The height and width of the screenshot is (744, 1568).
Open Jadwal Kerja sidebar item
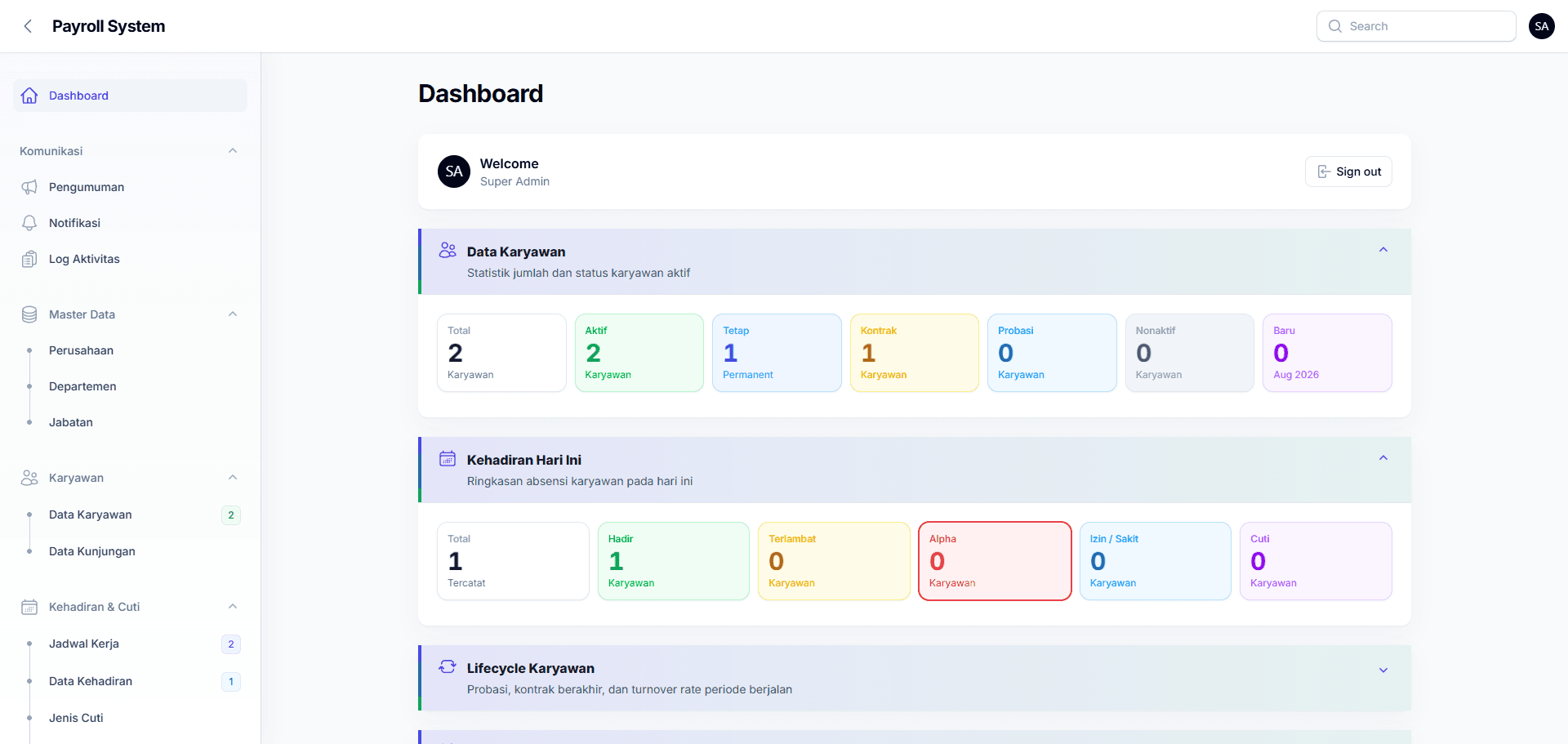[x=130, y=644]
